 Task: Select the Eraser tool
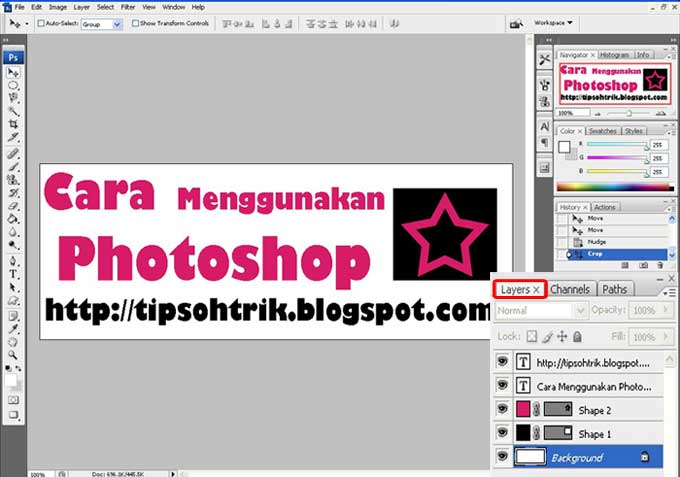(x=13, y=206)
